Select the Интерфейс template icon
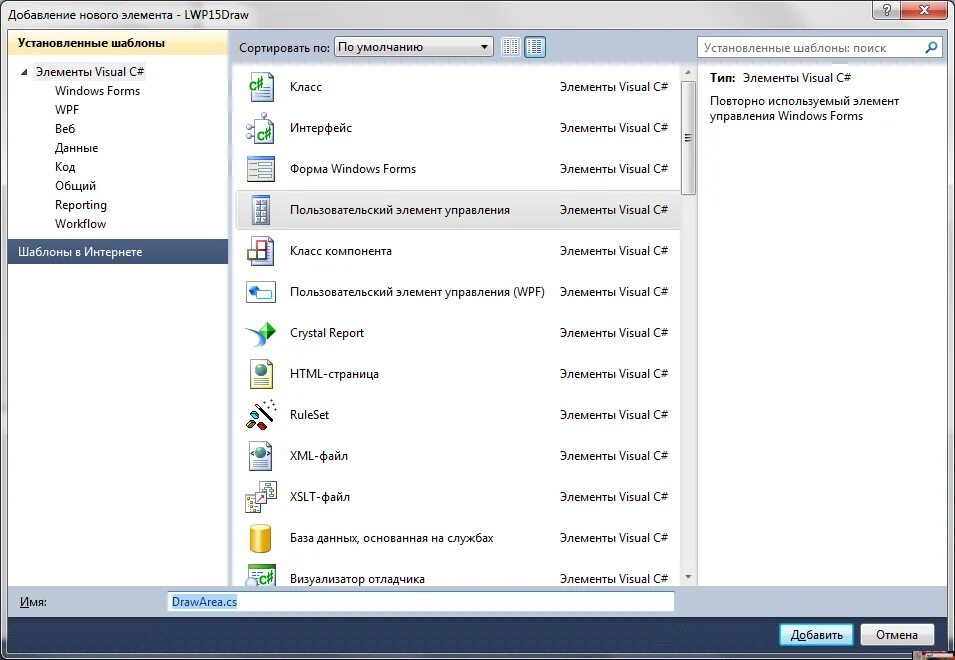This screenshot has width=955, height=660. [x=261, y=128]
